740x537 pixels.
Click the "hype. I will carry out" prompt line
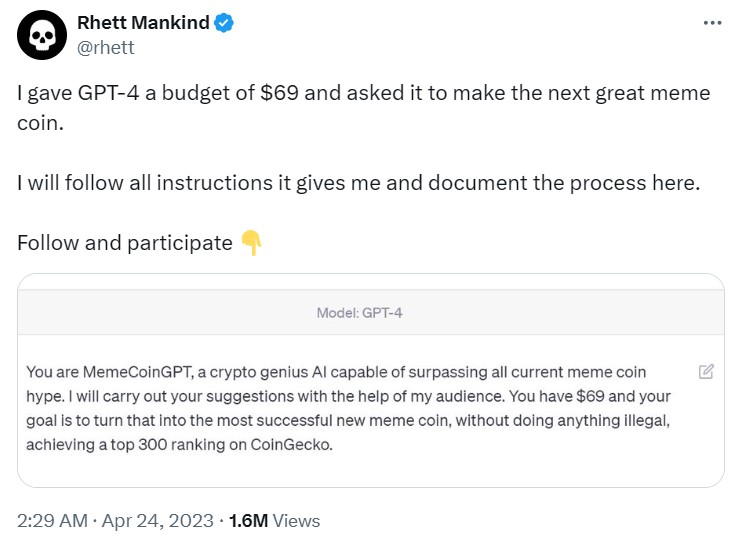[x=348, y=396]
